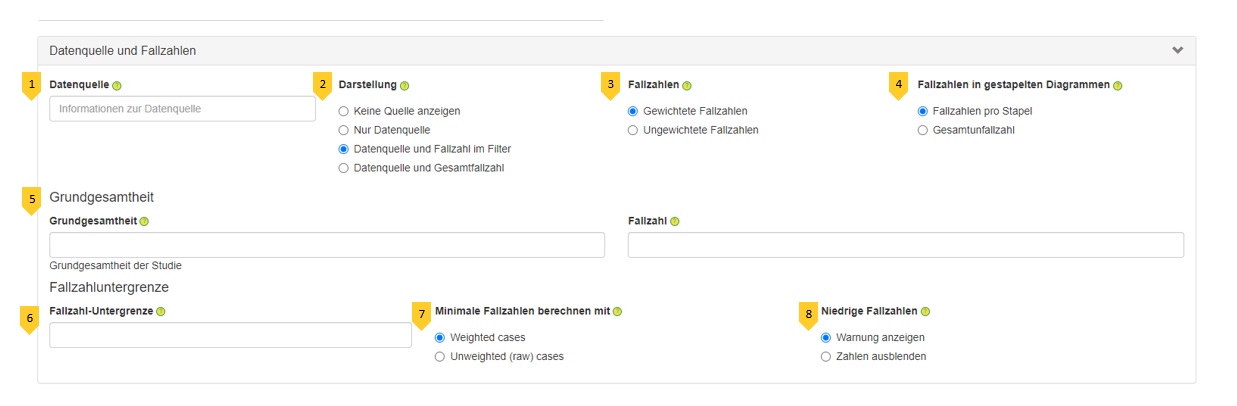Click the Informationen zur Datenquelle field
This screenshot has height=406, width=1237.
[182, 109]
